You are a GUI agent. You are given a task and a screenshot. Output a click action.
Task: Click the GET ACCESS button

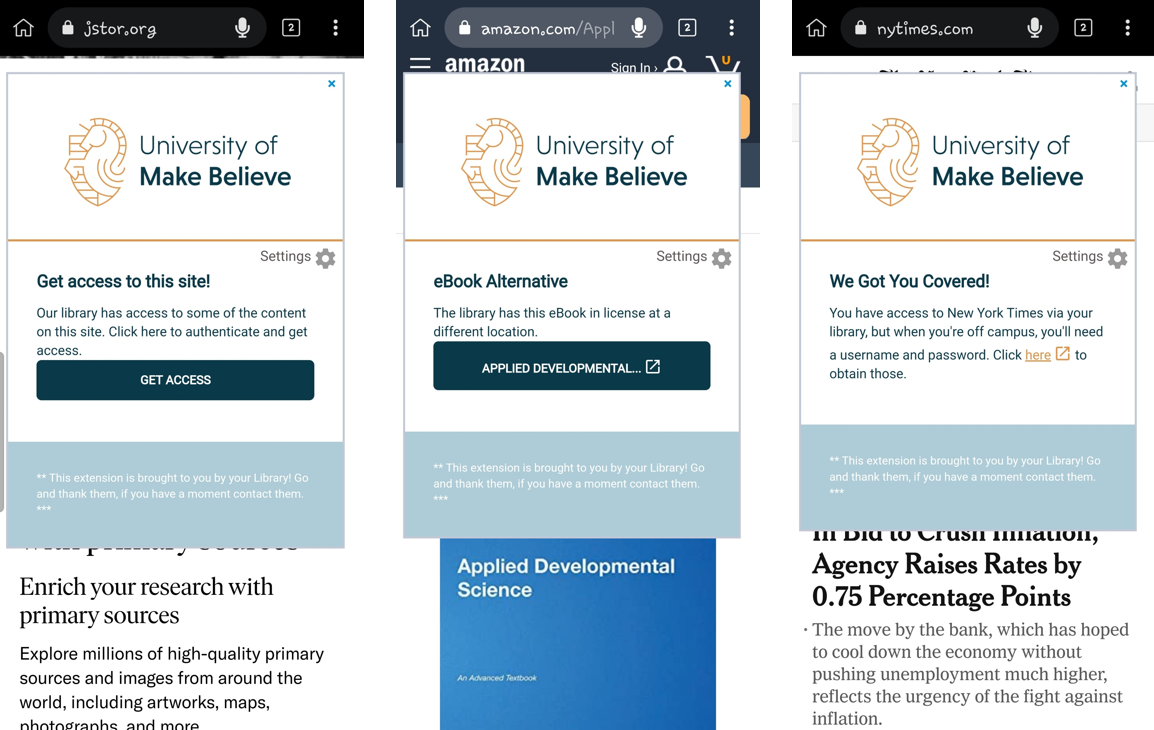175,380
